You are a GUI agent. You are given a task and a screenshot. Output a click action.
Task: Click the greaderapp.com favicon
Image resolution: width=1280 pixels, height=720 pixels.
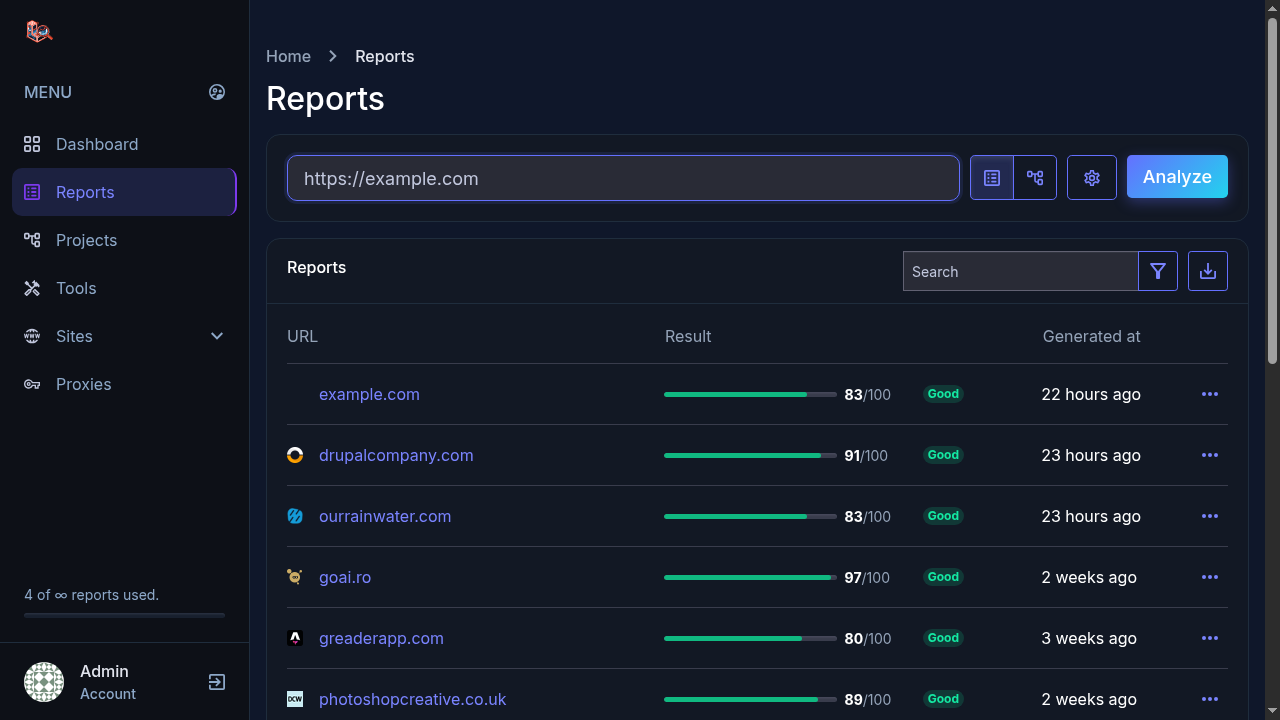point(295,638)
